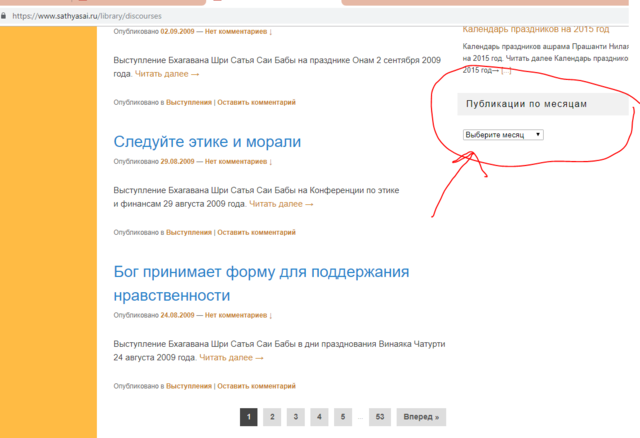640x438 pixels.
Task: Open the 'Выберите месяц' dropdown
Action: (x=503, y=134)
